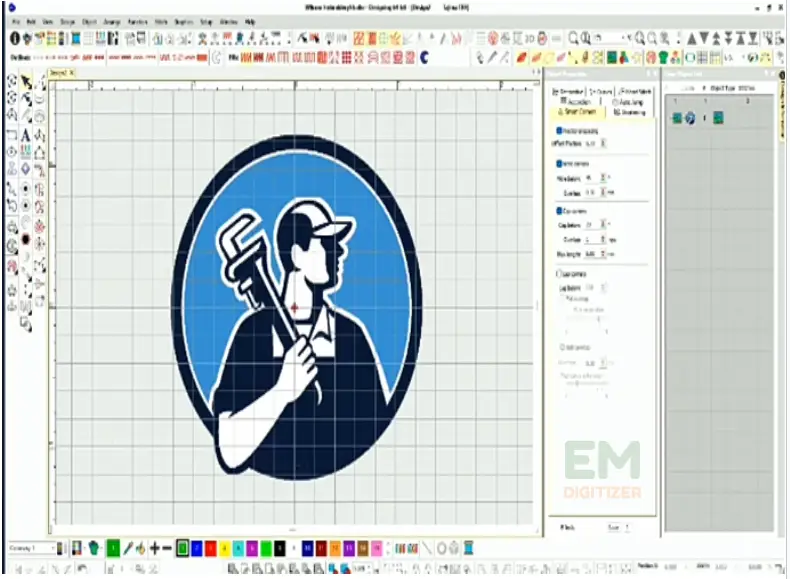Open the Arrange menu

(x=112, y=22)
